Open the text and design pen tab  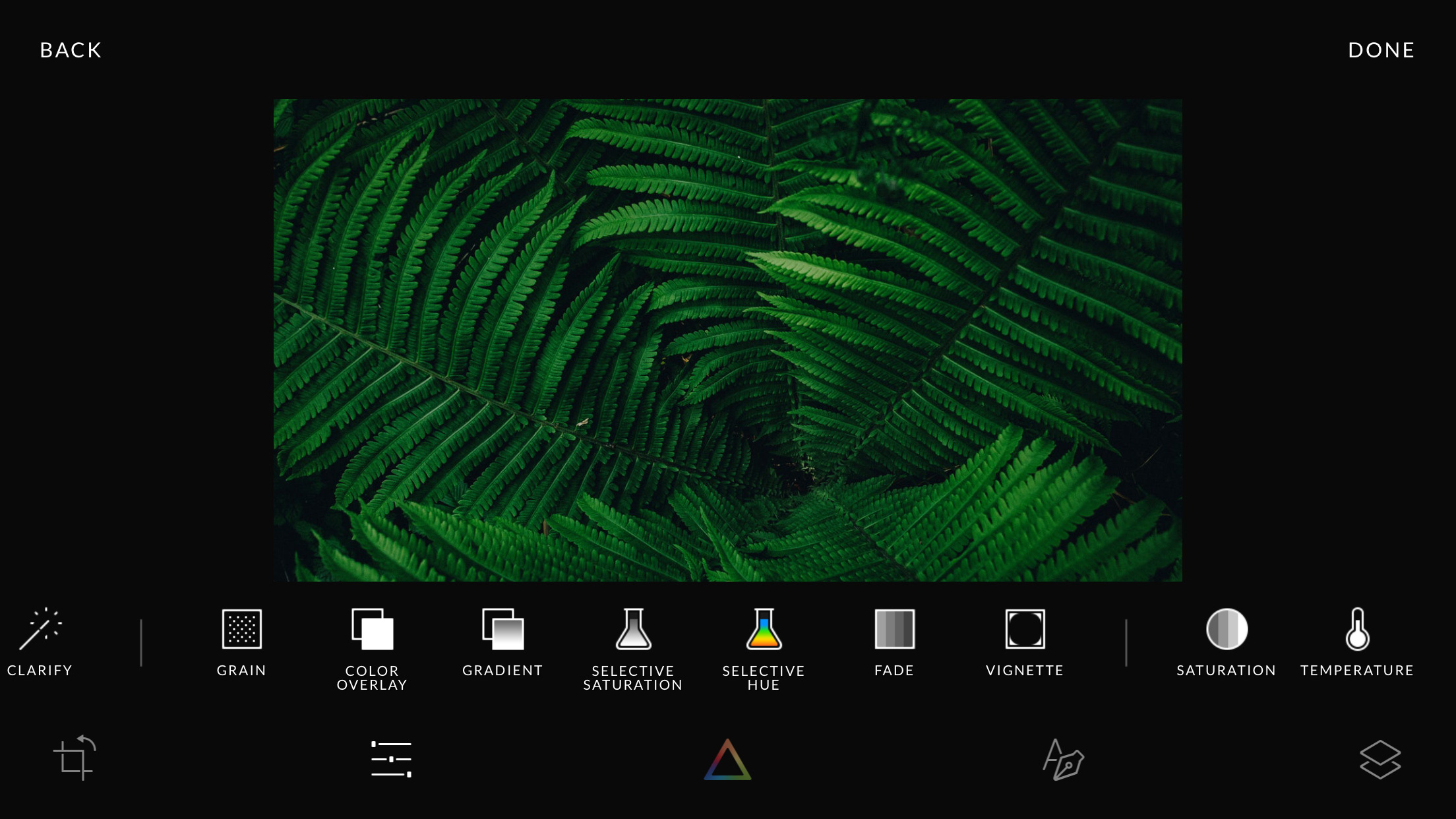click(1063, 759)
